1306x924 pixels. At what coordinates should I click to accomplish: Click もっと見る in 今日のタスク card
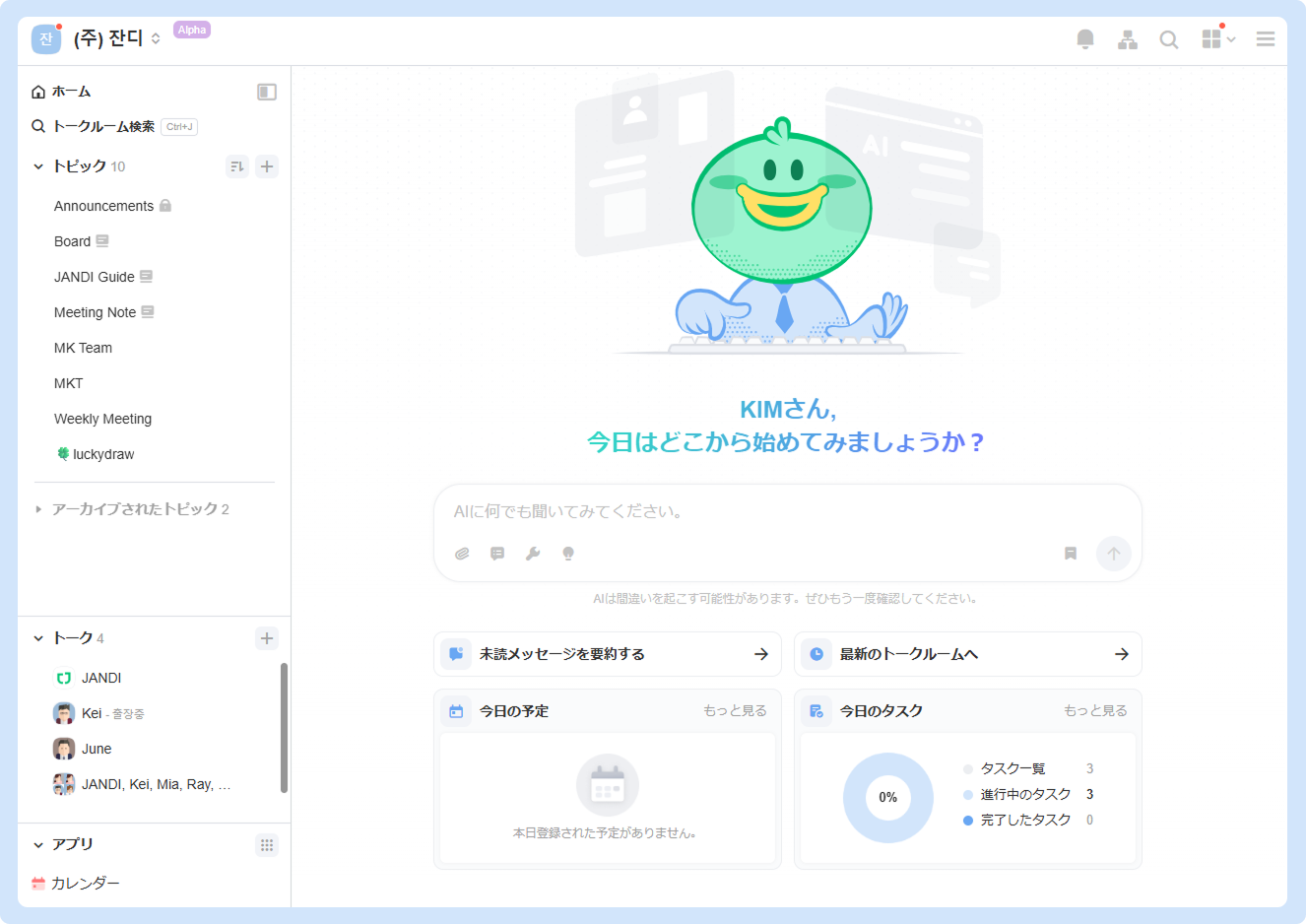coord(1095,711)
